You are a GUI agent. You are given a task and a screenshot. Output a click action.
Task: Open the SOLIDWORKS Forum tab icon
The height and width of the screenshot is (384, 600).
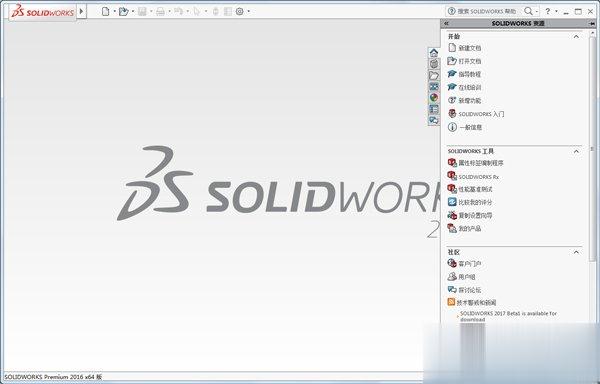click(434, 120)
